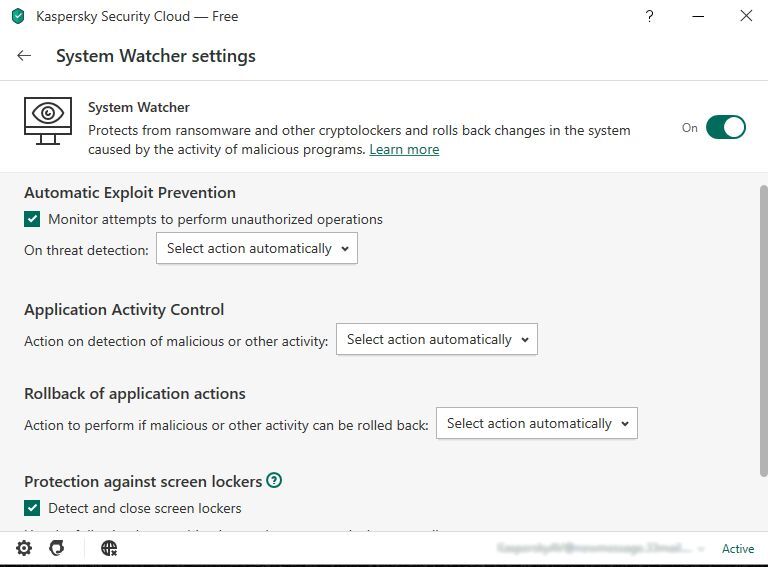Open screen lockers help circle icon
This screenshot has height=567, width=768.
tap(274, 480)
